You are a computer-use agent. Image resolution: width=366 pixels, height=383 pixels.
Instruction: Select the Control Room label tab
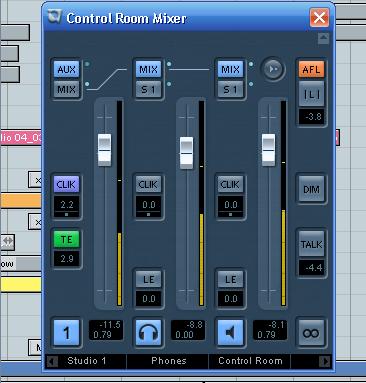(250, 361)
